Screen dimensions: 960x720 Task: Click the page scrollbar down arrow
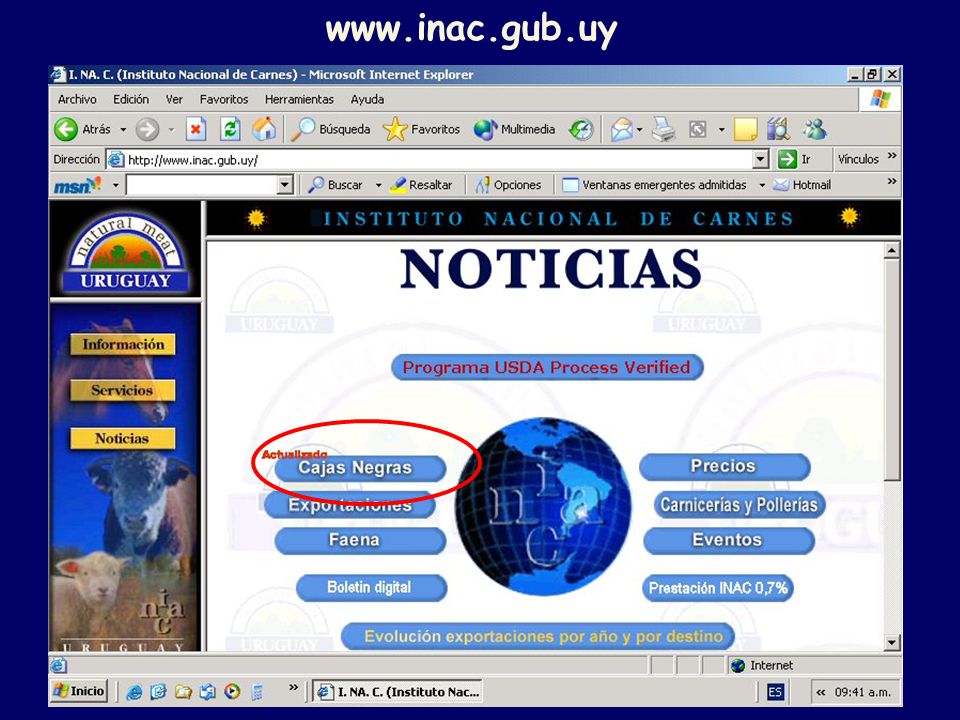892,642
